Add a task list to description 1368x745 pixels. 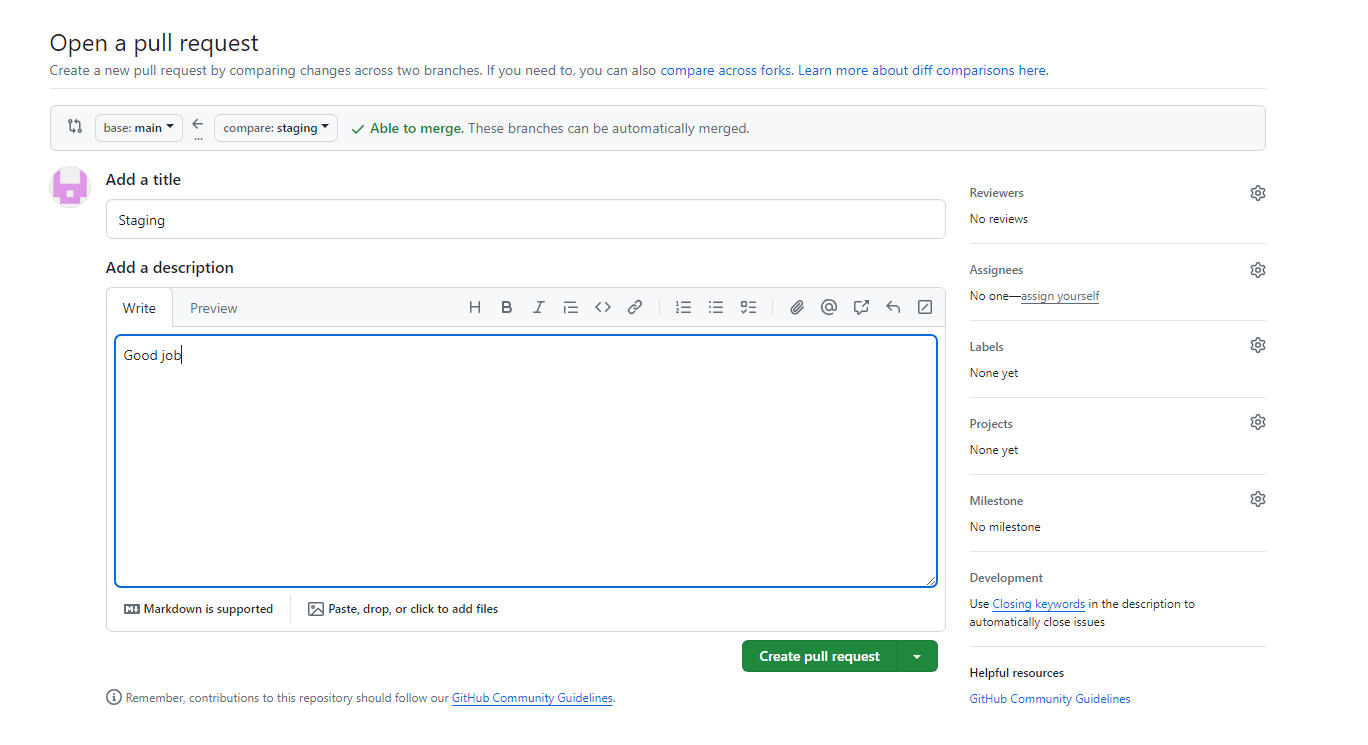pyautogui.click(x=748, y=308)
